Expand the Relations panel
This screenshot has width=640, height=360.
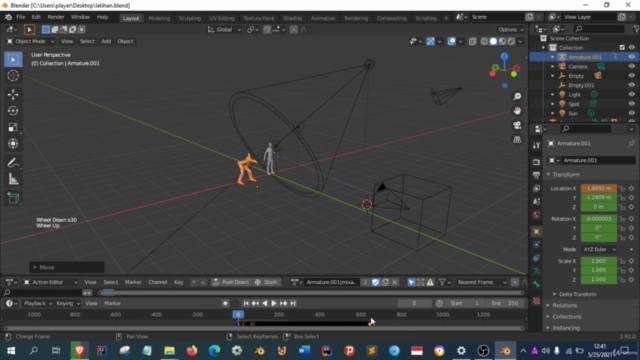click(x=564, y=305)
